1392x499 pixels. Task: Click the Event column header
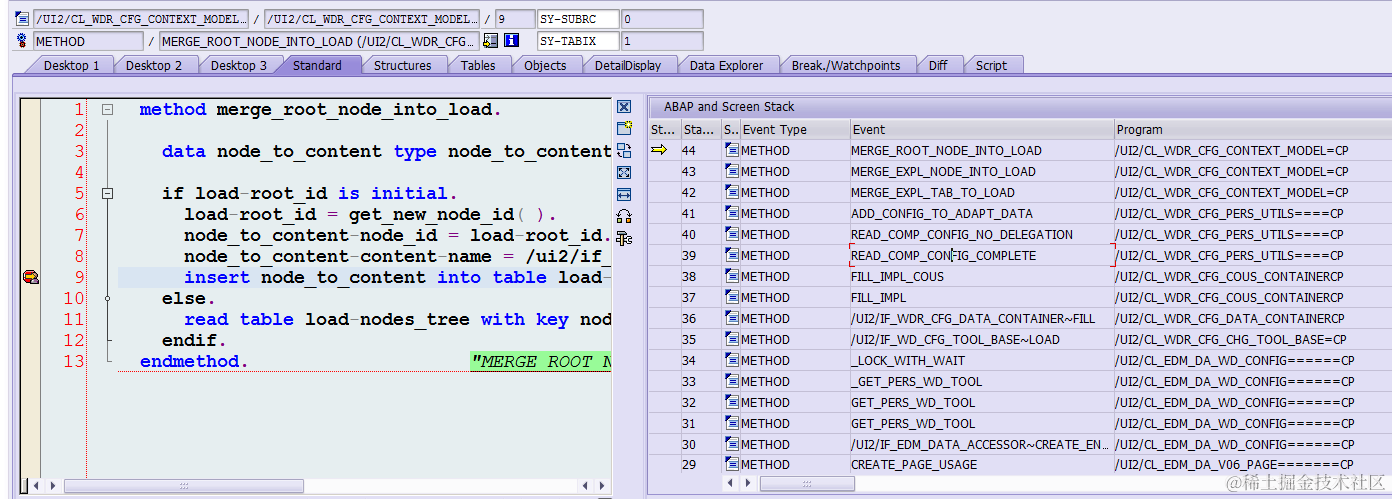(x=982, y=130)
